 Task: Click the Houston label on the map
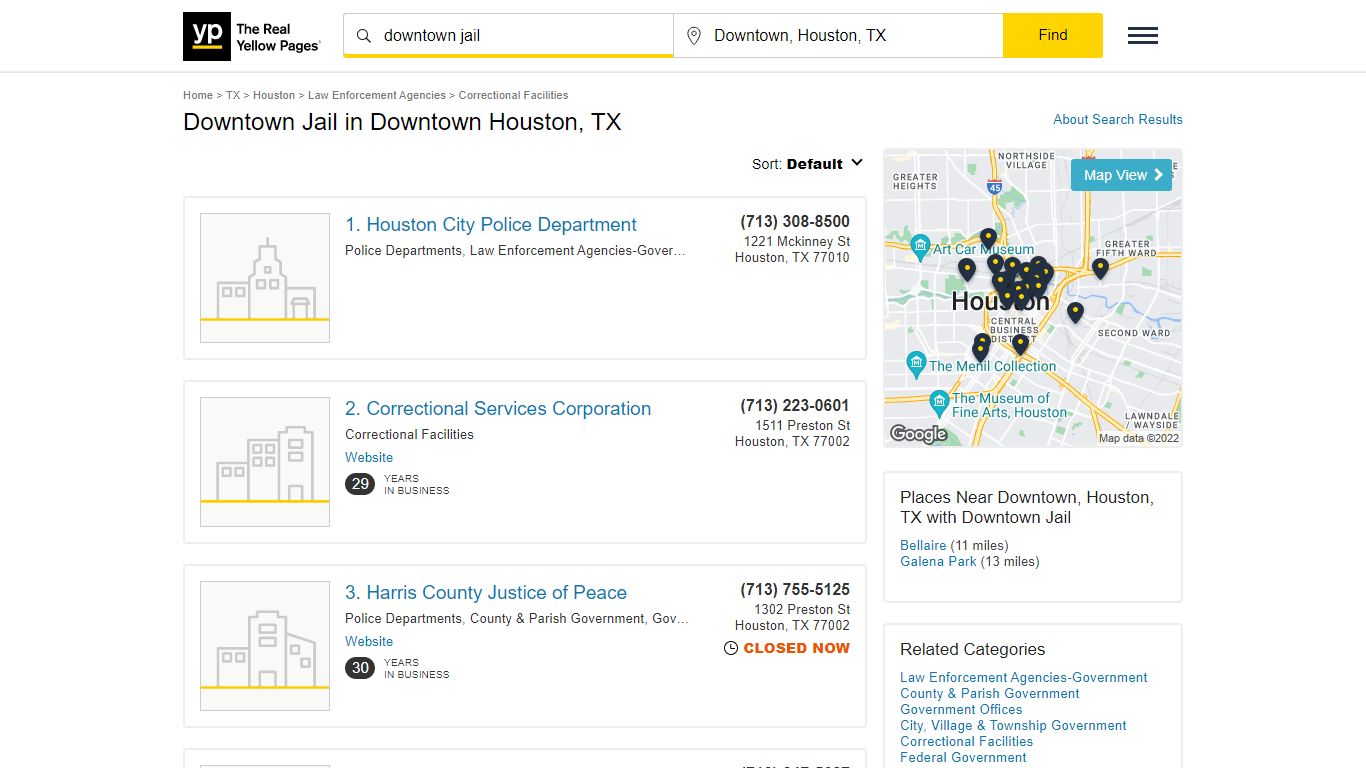[x=1000, y=301]
